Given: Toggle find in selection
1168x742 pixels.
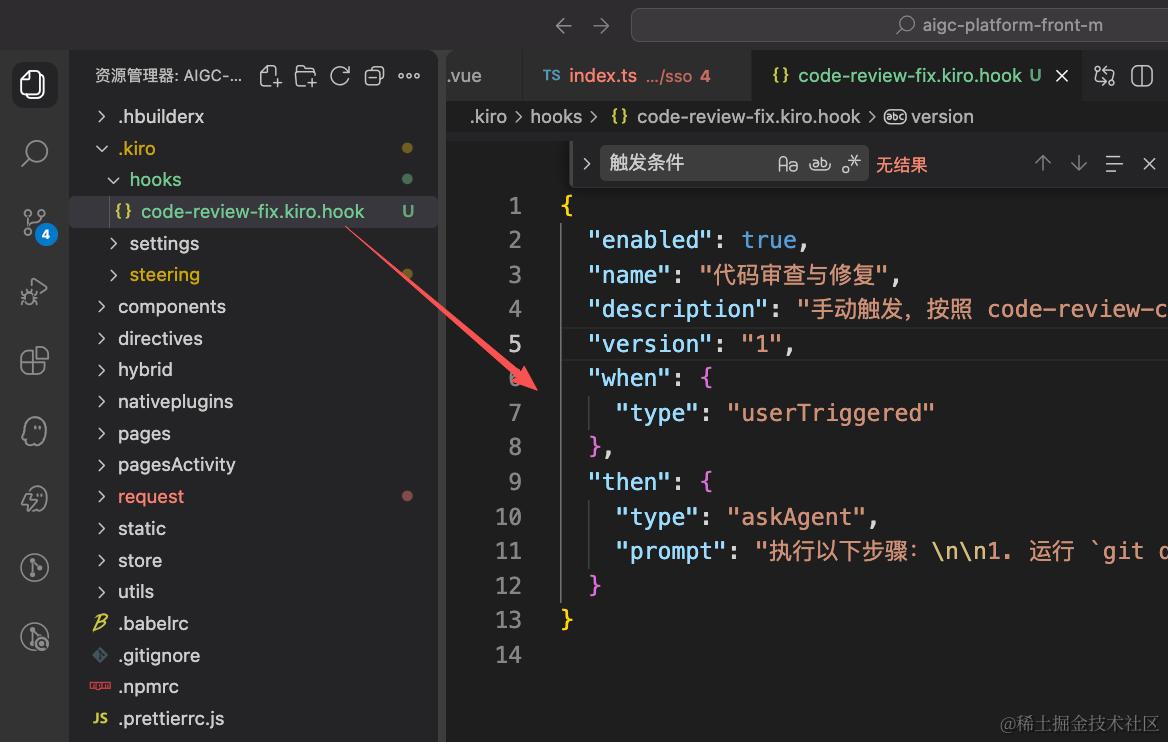Looking at the screenshot, I should [x=1114, y=164].
